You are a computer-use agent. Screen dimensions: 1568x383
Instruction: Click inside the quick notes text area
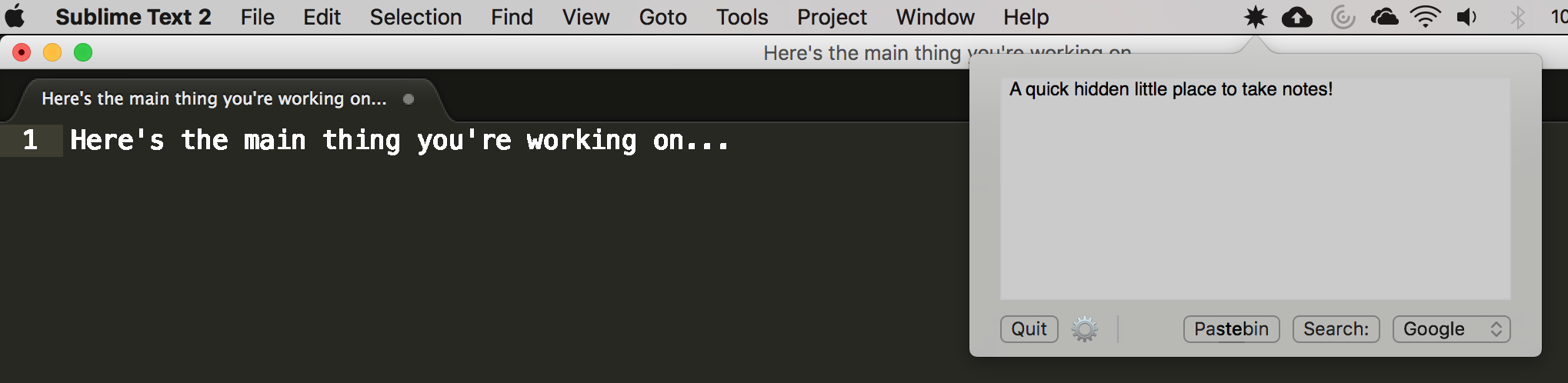[x=1255, y=188]
